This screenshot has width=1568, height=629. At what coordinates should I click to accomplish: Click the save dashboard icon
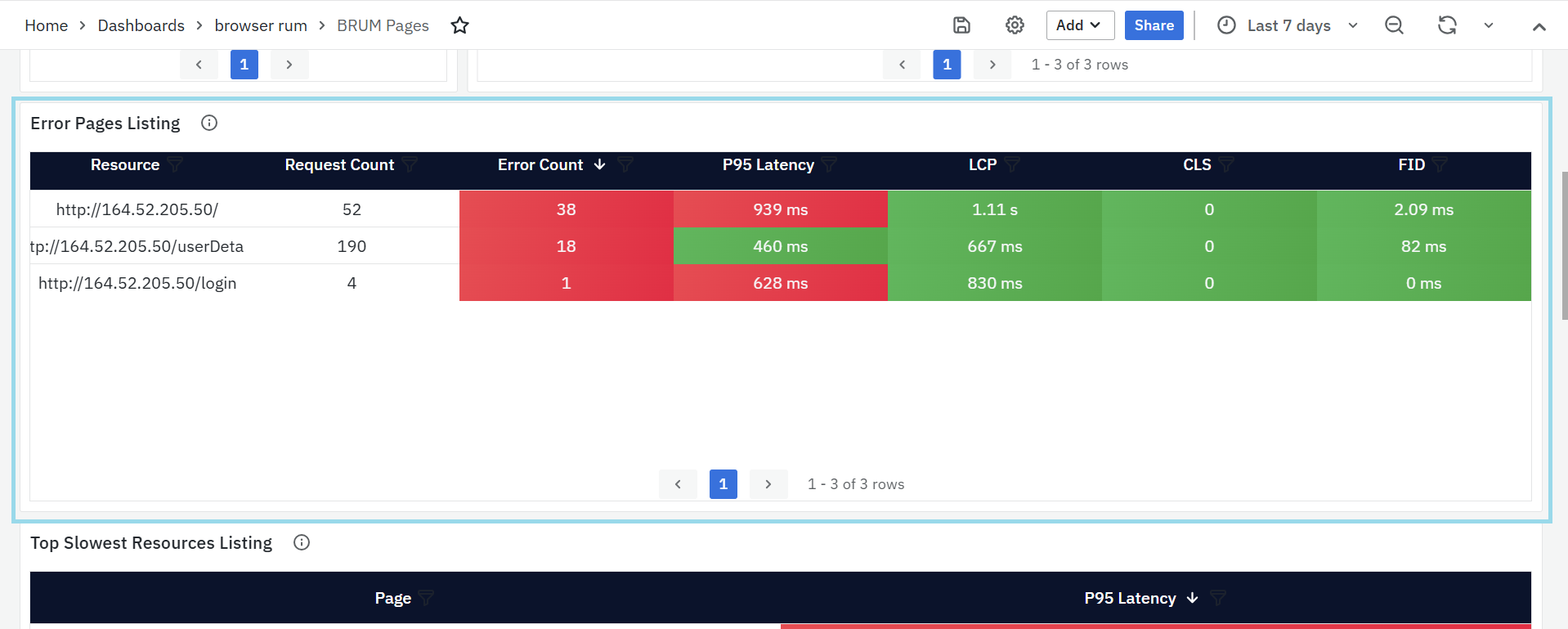[961, 25]
